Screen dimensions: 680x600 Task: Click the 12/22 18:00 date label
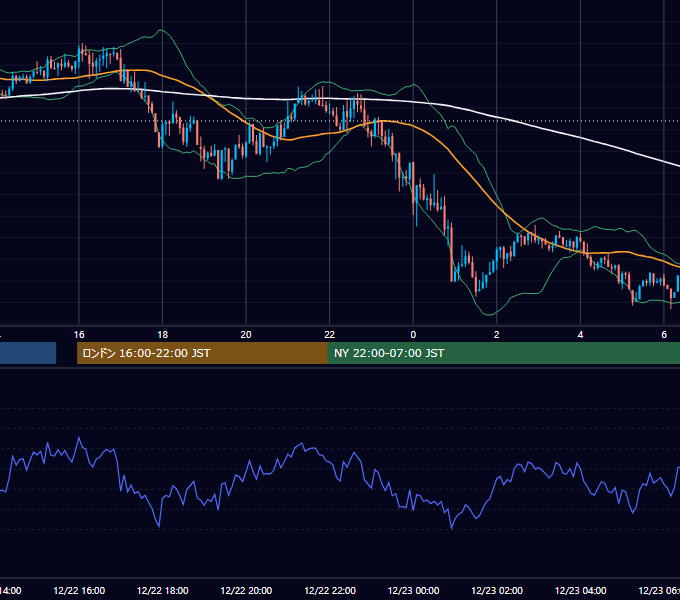click(x=163, y=590)
